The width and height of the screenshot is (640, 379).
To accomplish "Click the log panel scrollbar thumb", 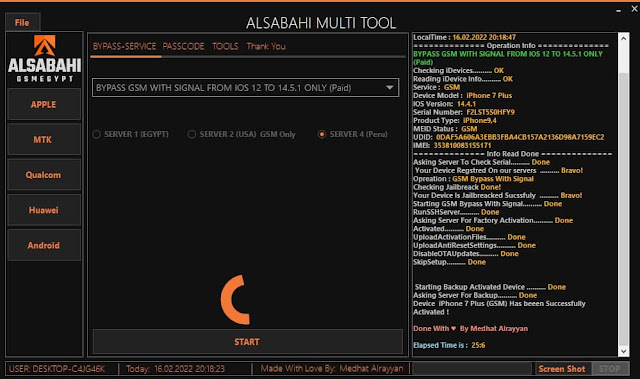I will pyautogui.click(x=624, y=208).
